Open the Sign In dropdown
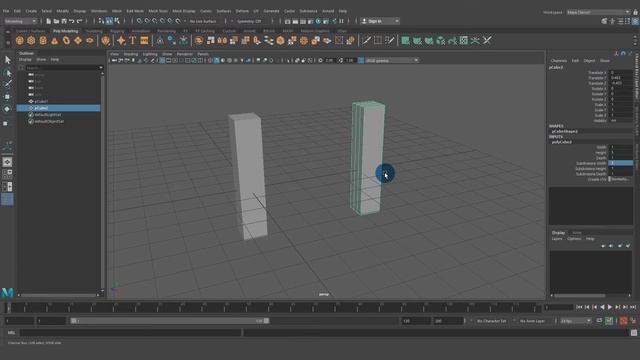This screenshot has height=360, width=640. coord(380,21)
